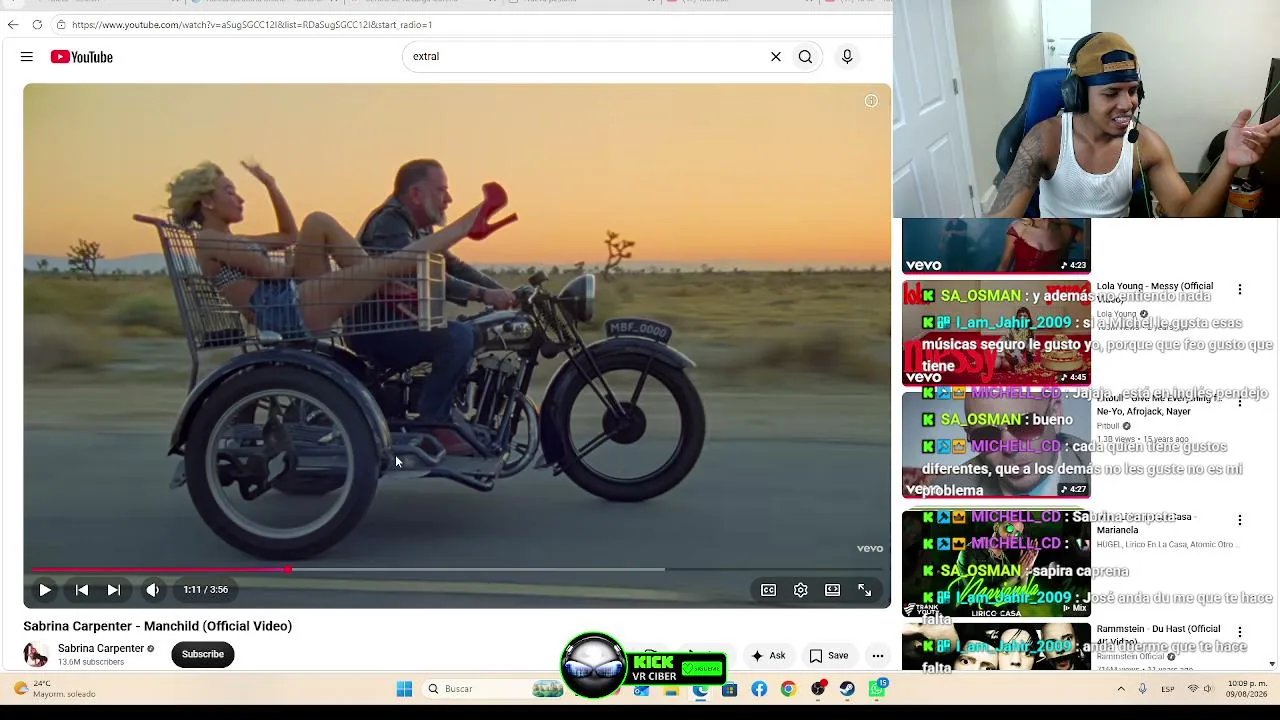
Task: Open Microsoft Store from the taskbar
Action: (x=730, y=689)
